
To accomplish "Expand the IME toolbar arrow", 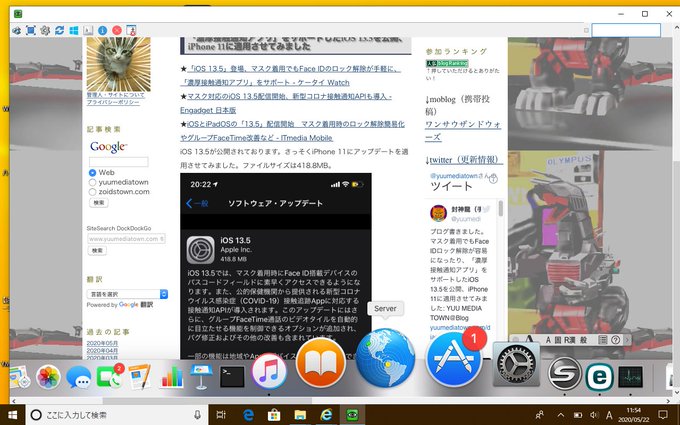I will [x=627, y=340].
